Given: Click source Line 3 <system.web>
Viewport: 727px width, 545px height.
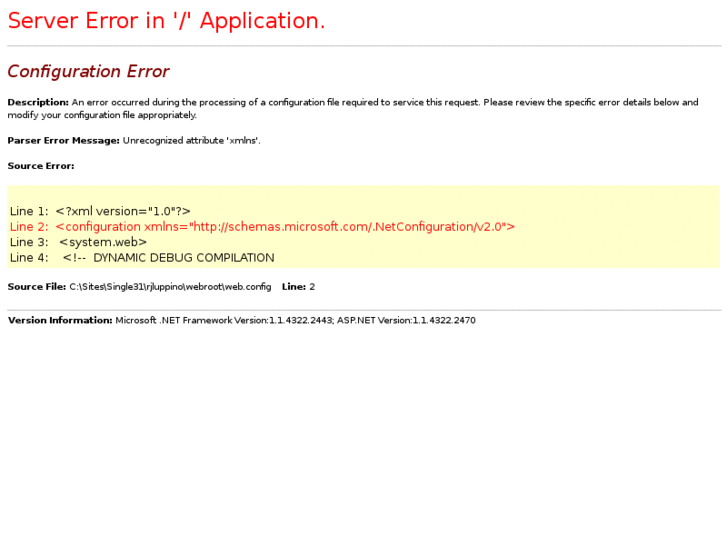Looking at the screenshot, I should [x=78, y=242].
